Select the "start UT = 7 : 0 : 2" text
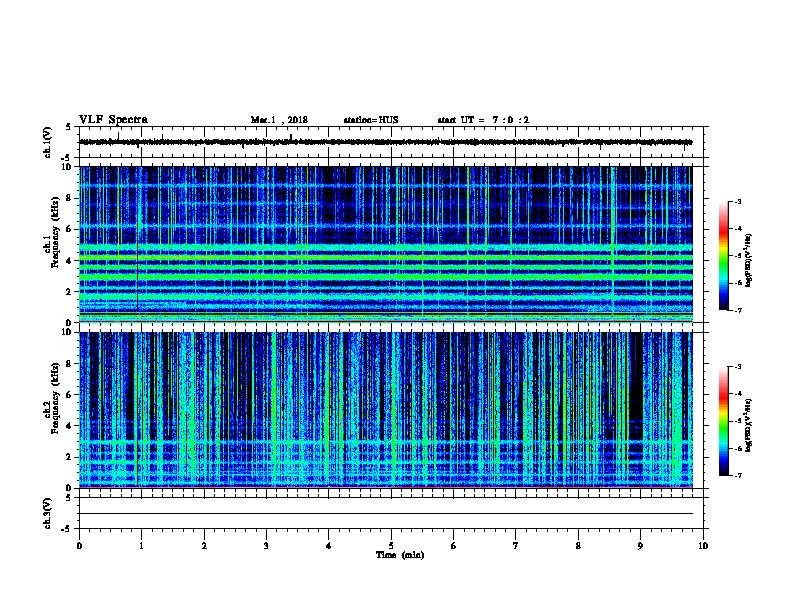 [x=483, y=120]
